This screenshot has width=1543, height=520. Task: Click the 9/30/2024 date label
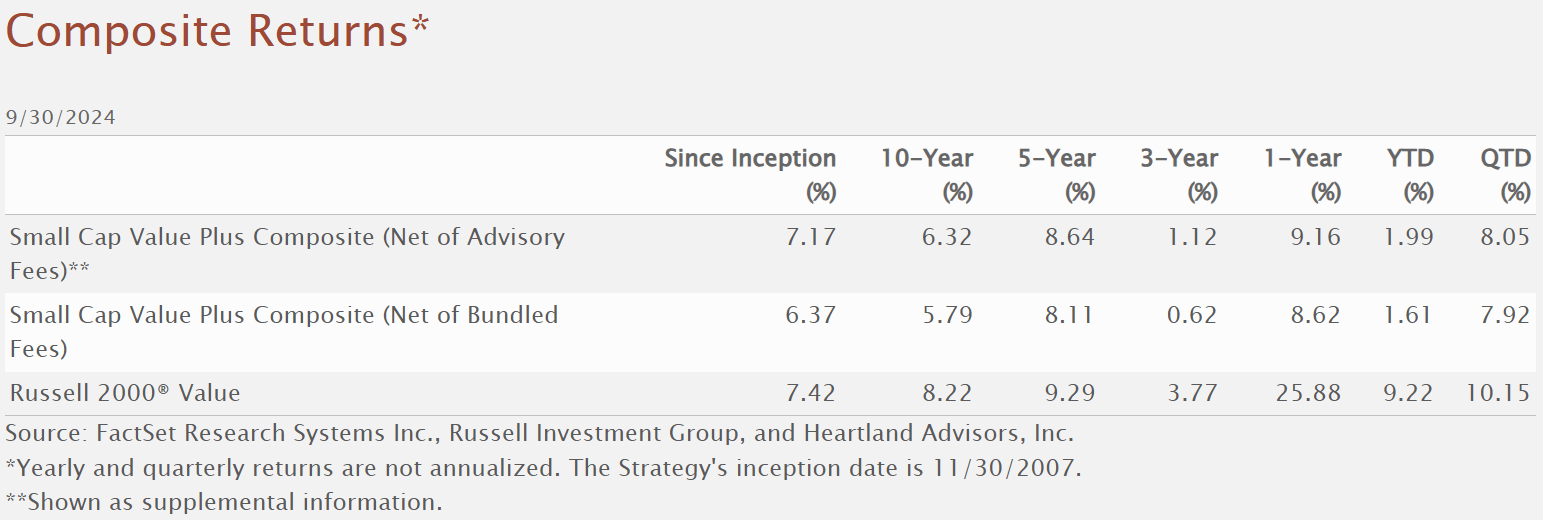tap(61, 118)
